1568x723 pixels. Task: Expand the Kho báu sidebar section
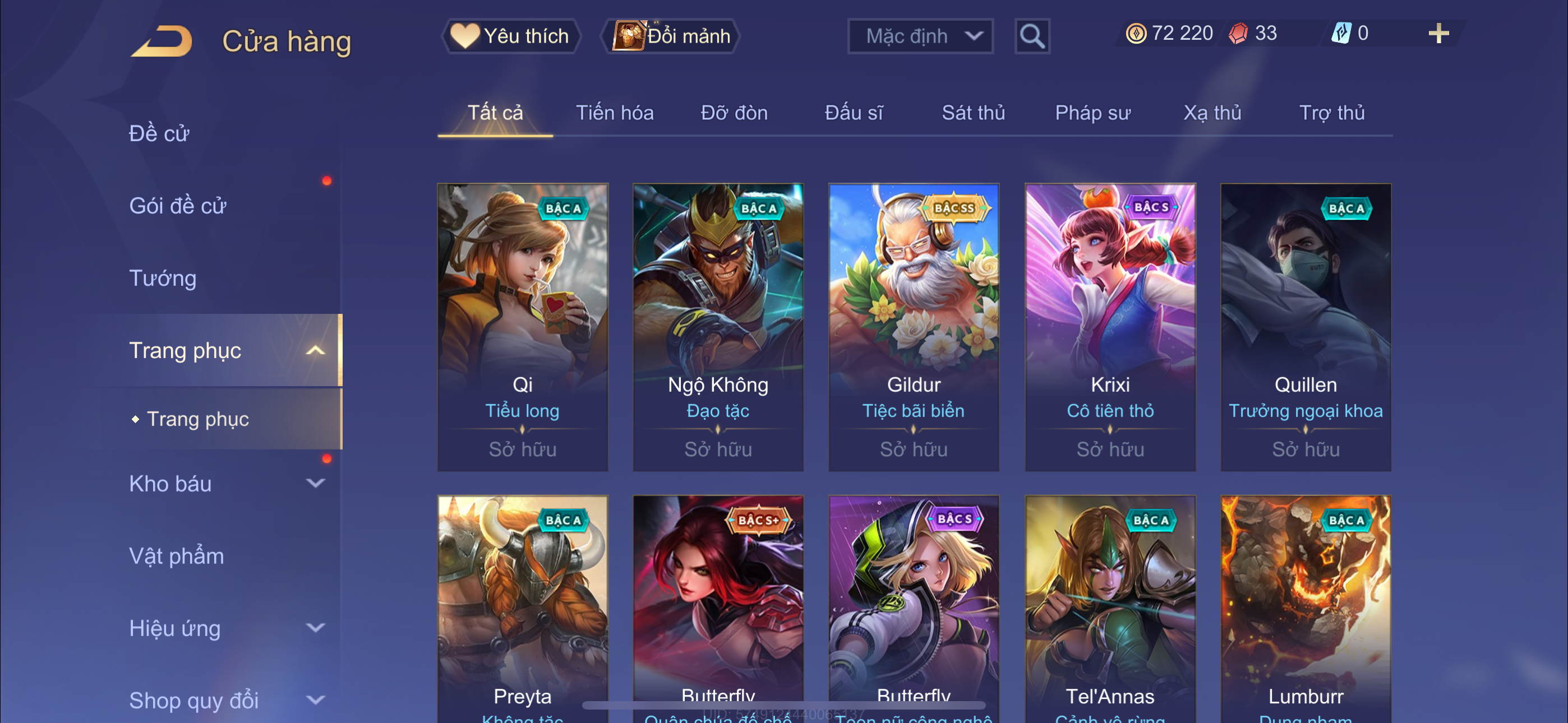315,484
